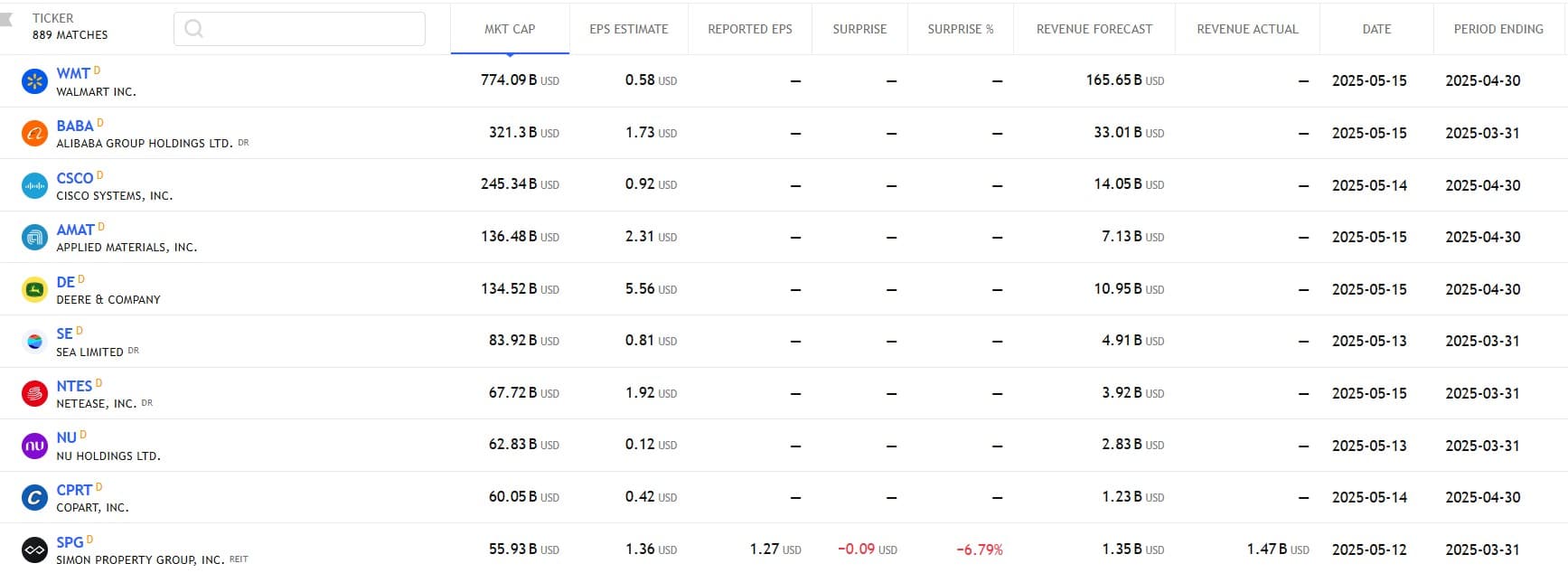Click the Copart logo icon
The width and height of the screenshot is (1568, 573).
point(34,497)
